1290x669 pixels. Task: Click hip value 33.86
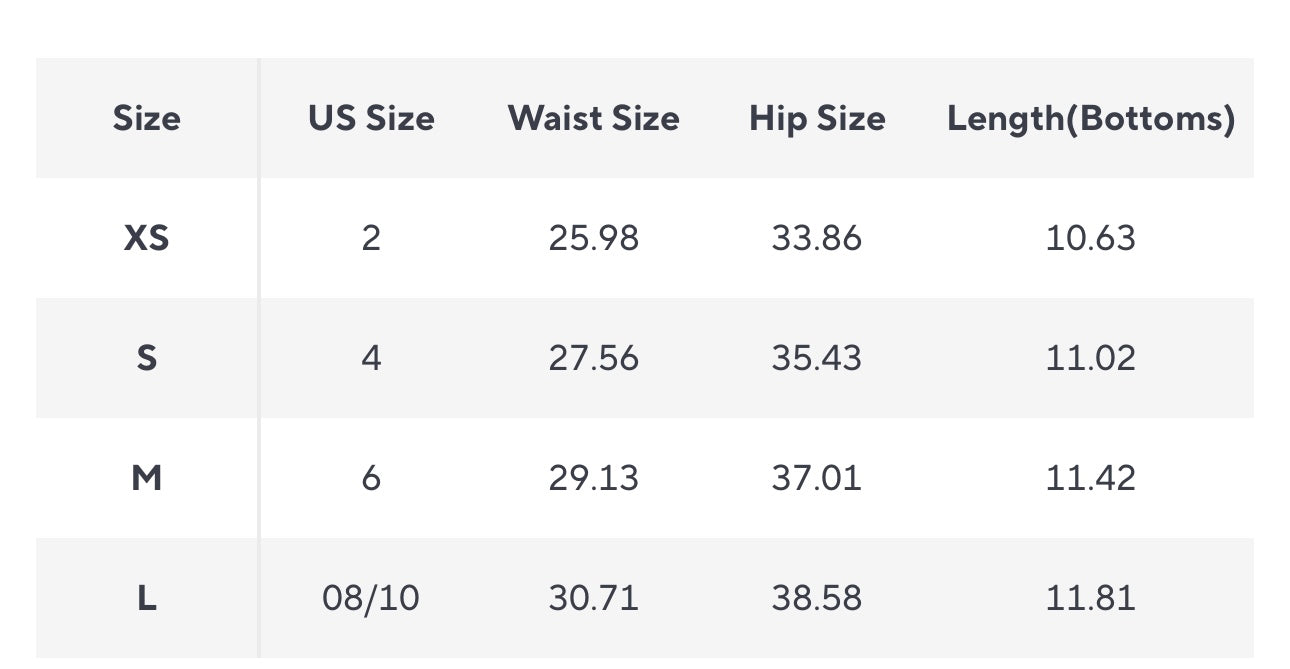pos(816,238)
